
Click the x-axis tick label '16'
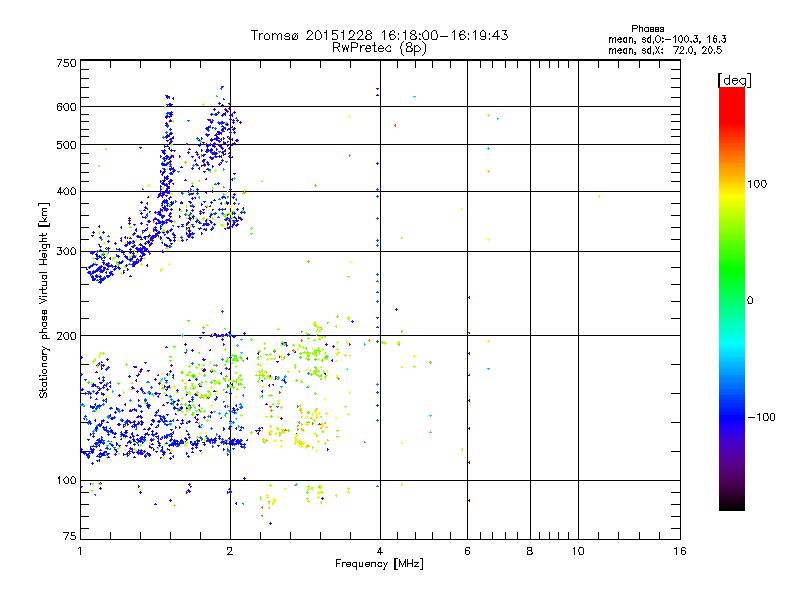click(x=680, y=551)
